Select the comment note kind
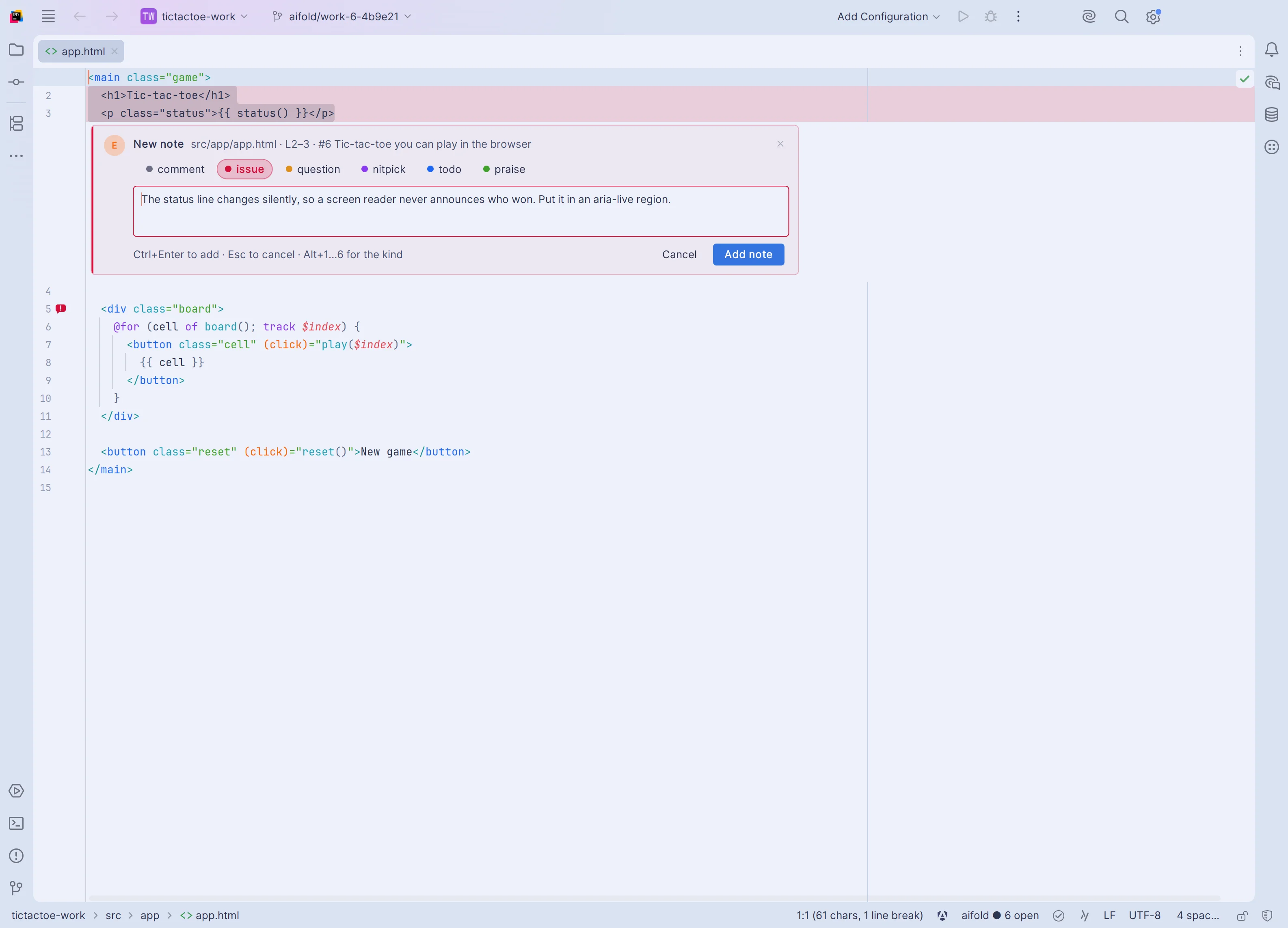This screenshot has height=928, width=1288. (175, 169)
